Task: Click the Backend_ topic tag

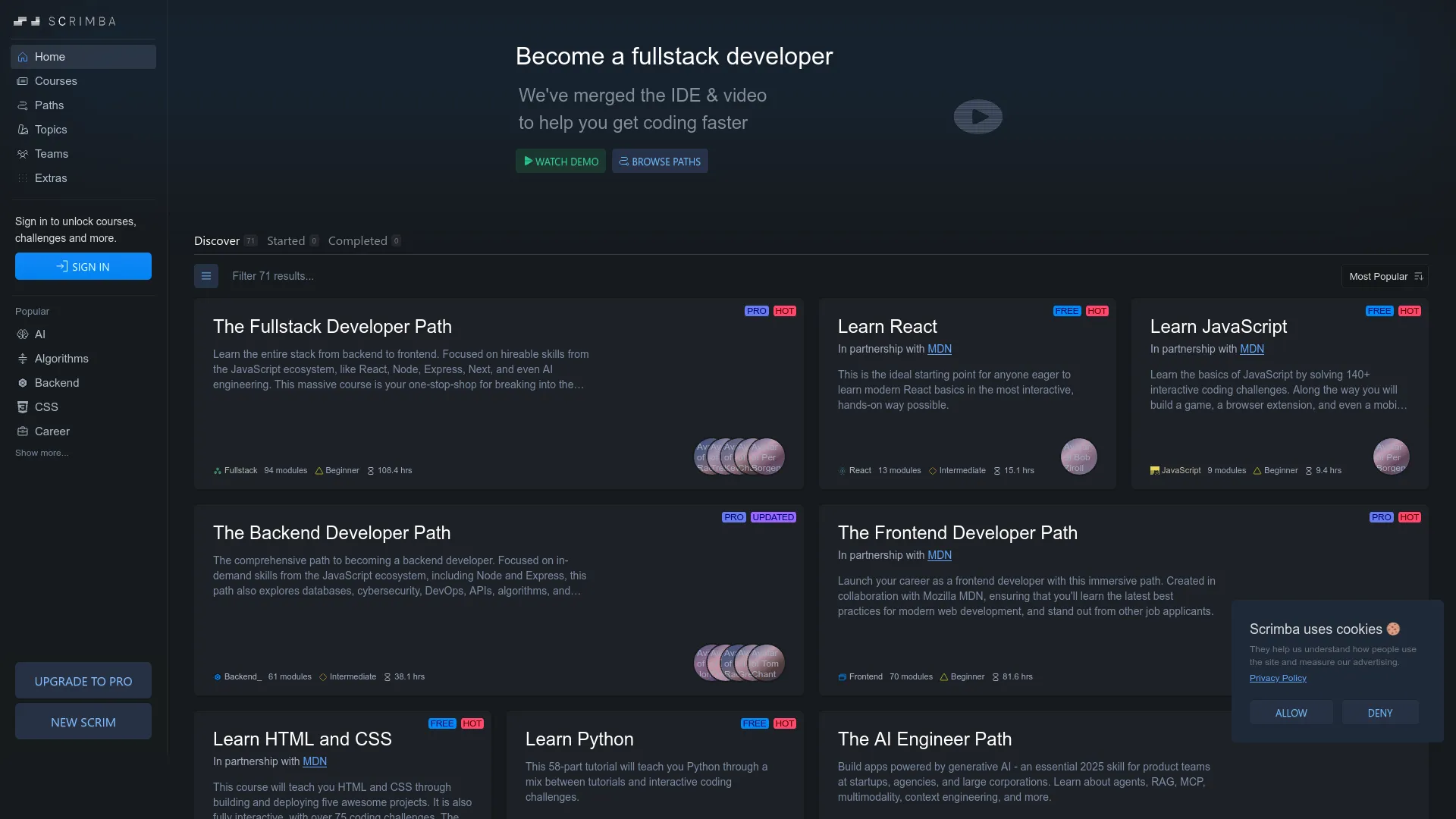Action: click(x=237, y=677)
